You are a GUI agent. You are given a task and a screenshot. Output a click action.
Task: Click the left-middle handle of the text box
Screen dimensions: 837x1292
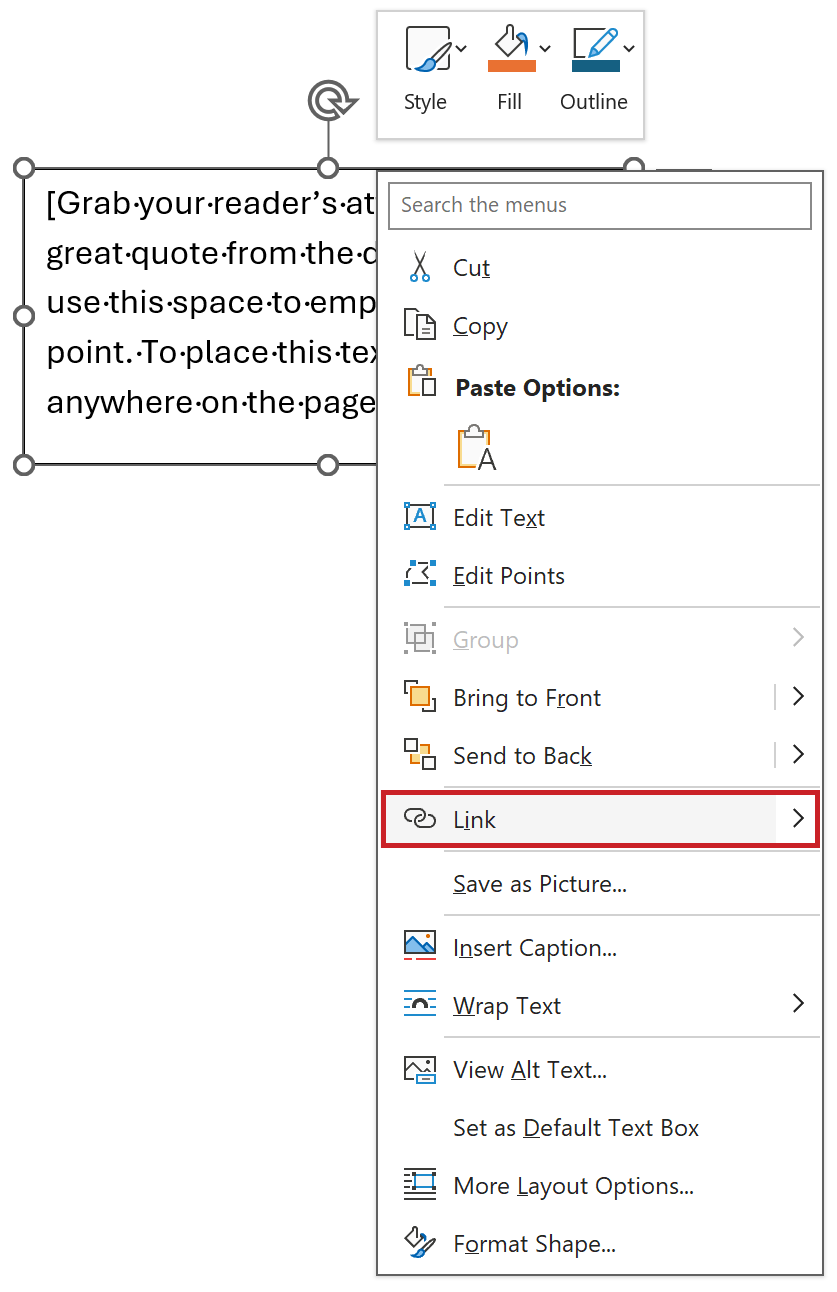(25, 316)
